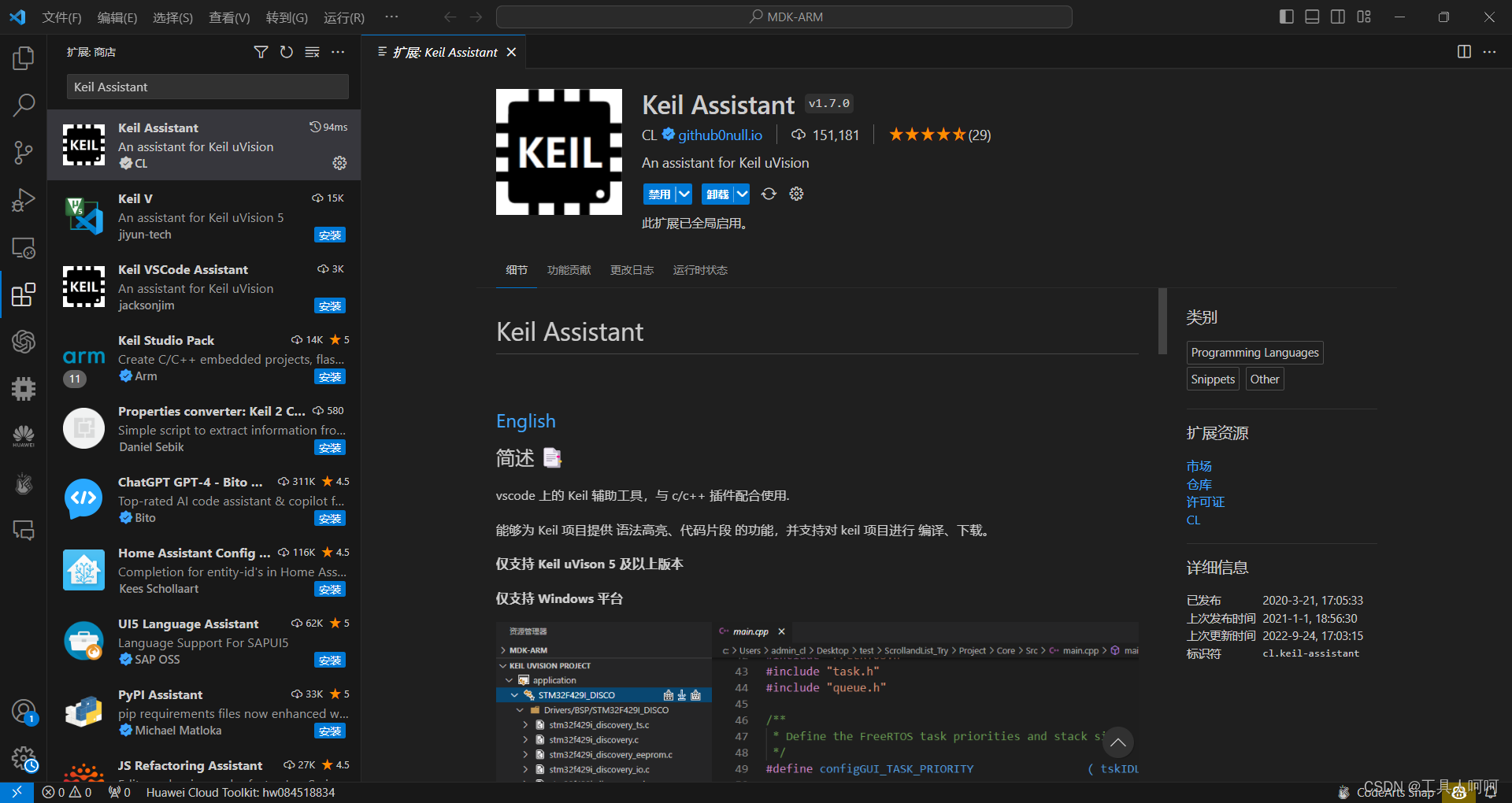Clear extension search results
Screen dimensions: 1512x803
coord(313,52)
